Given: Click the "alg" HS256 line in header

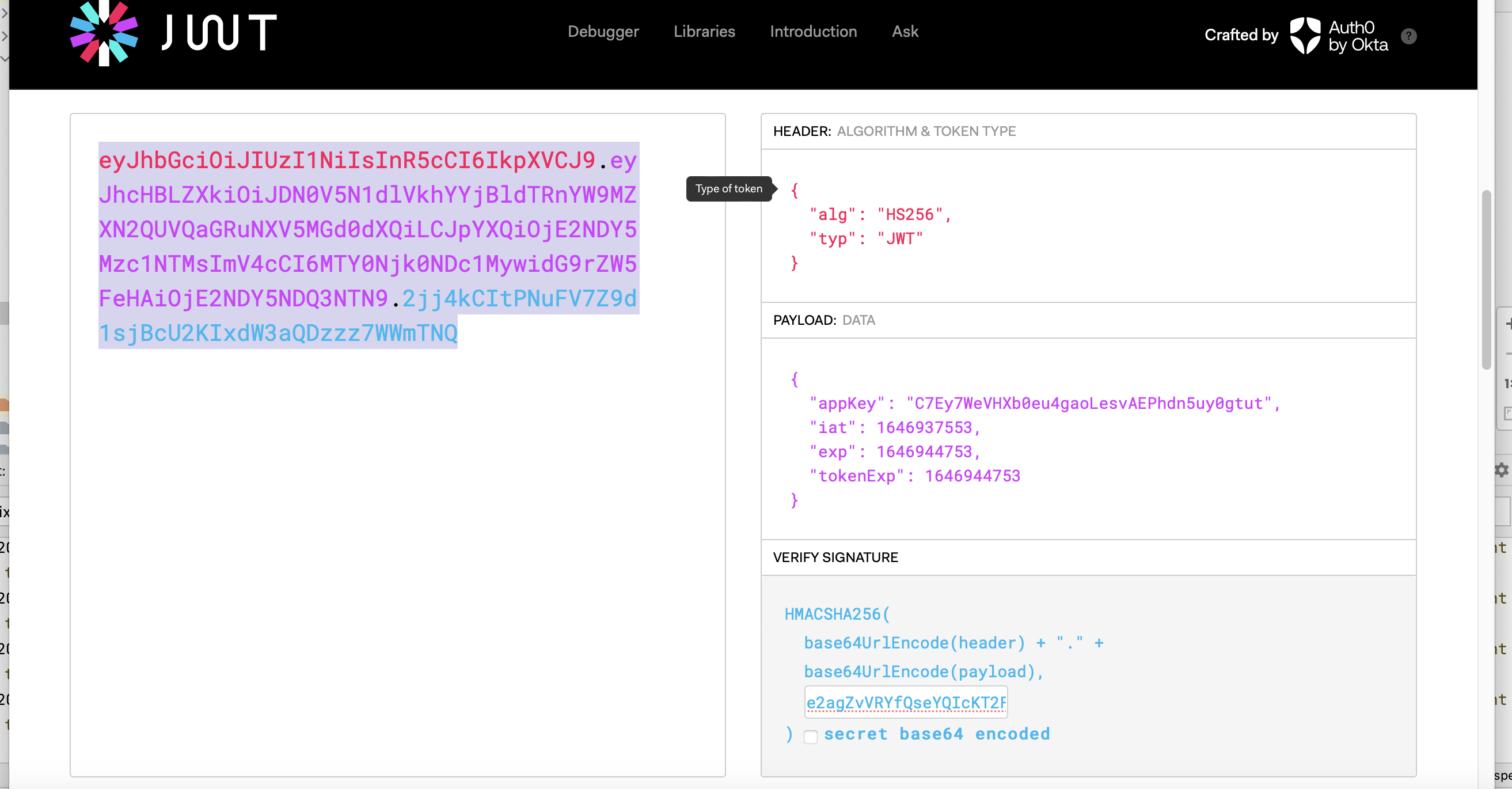Looking at the screenshot, I should click(879, 215).
